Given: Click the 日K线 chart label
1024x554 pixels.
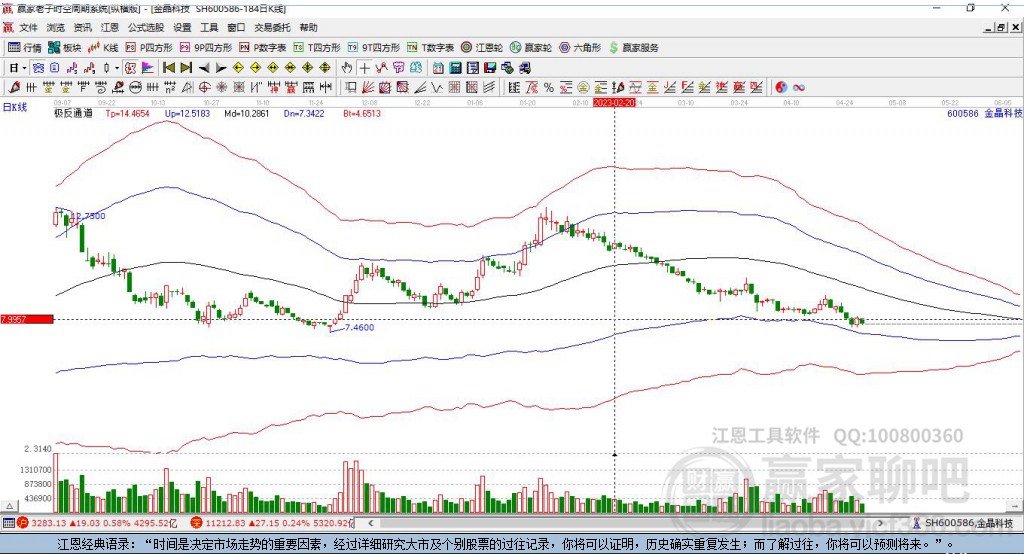Looking at the screenshot, I should pos(15,107).
